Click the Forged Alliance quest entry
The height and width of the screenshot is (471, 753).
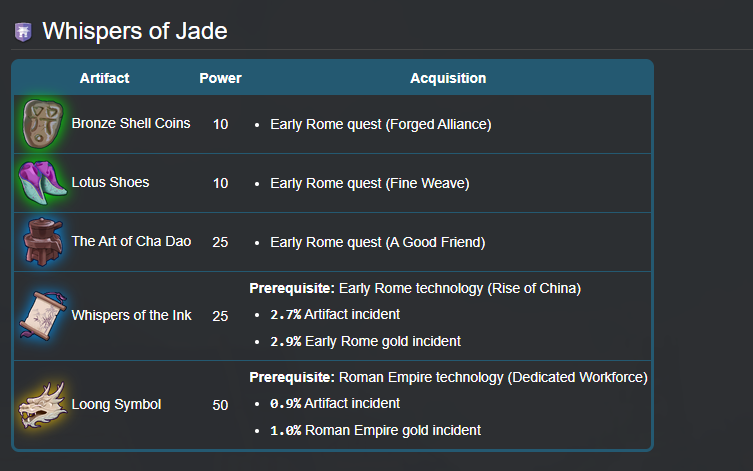pos(380,125)
